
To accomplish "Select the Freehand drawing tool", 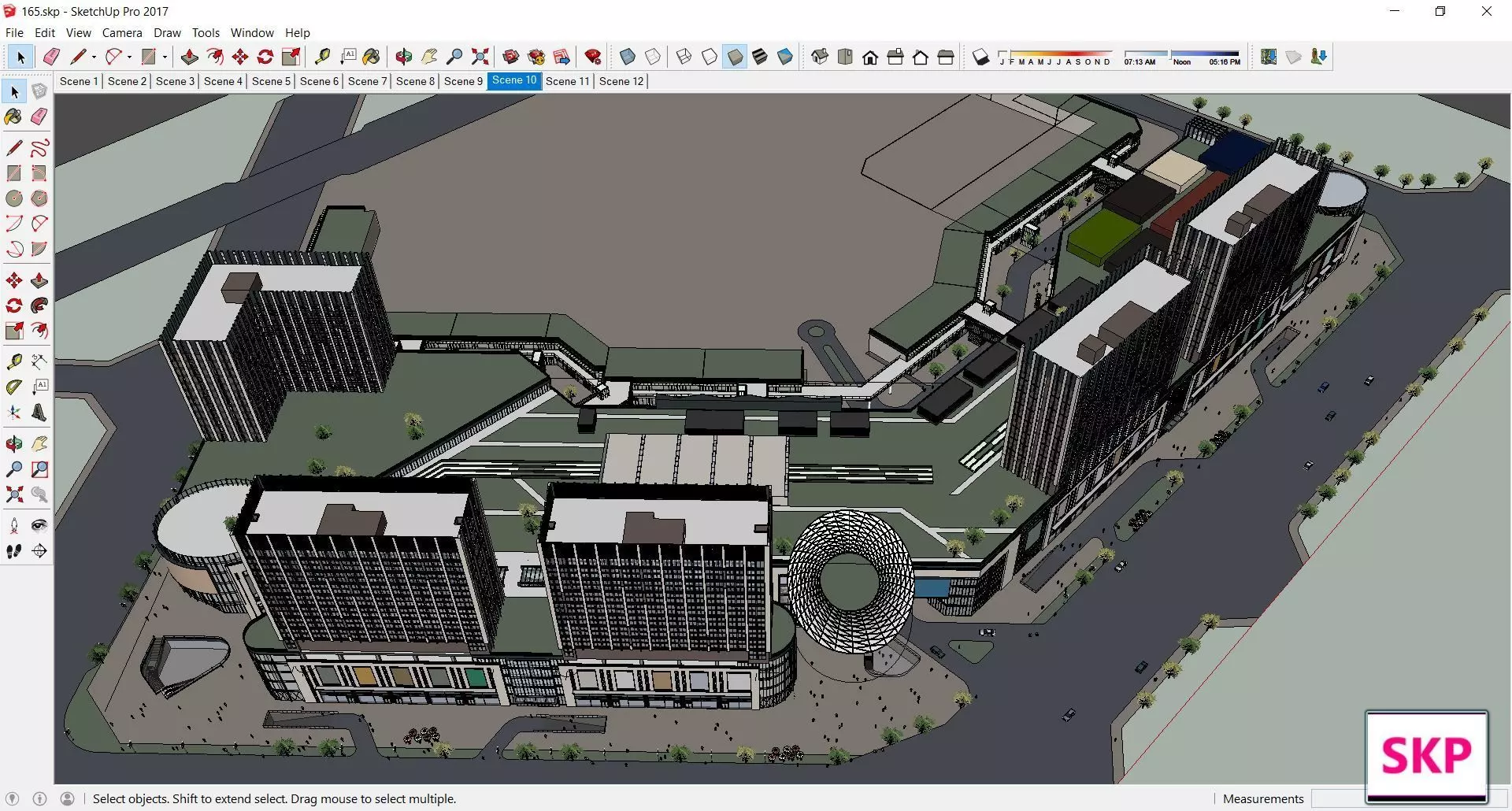I will 39,148.
